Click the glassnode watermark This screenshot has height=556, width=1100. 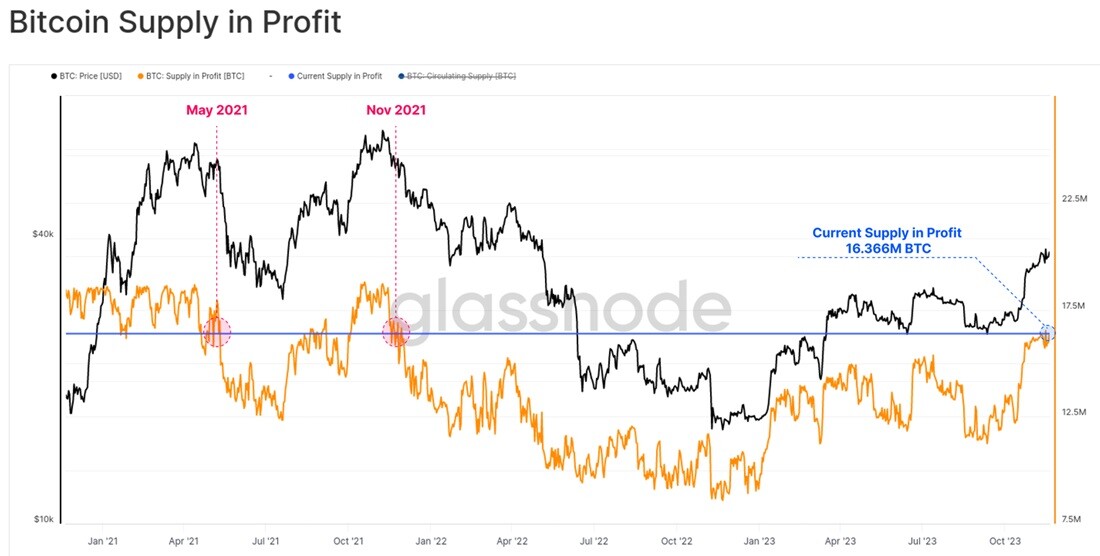[x=561, y=309]
